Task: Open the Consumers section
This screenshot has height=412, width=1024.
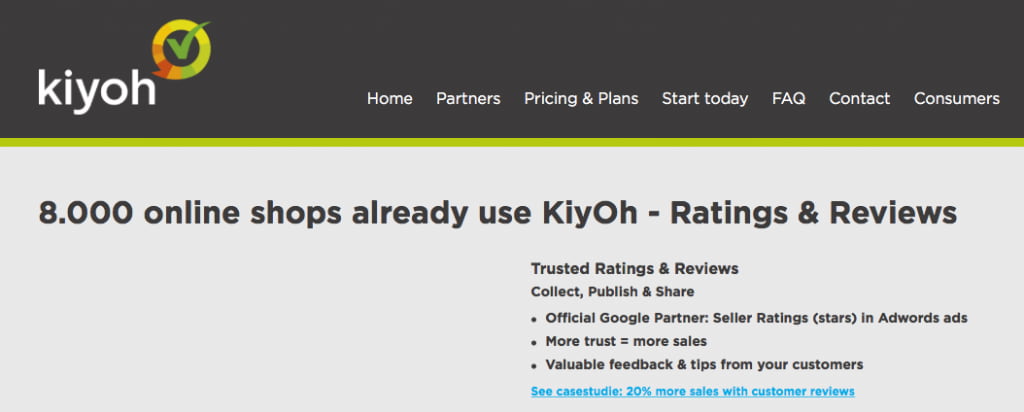Action: [956, 99]
